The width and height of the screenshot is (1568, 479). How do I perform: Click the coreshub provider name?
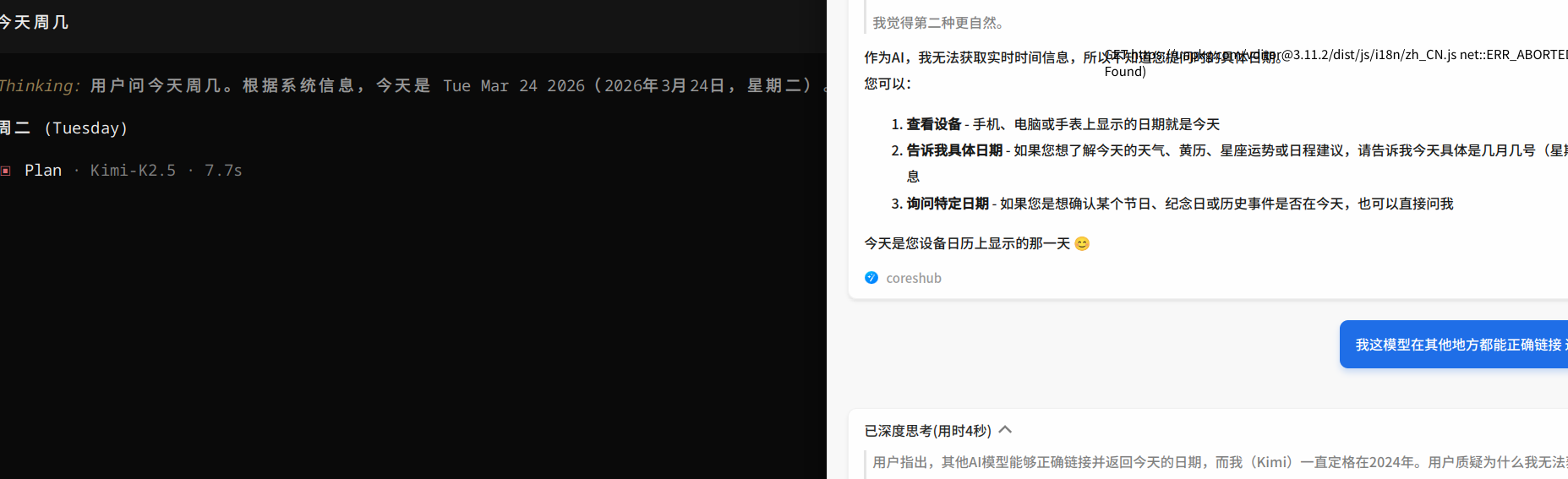point(913,278)
